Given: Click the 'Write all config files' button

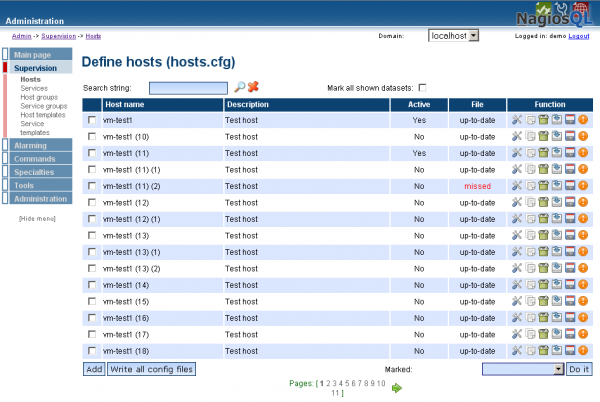Looking at the screenshot, I should 151,369.
